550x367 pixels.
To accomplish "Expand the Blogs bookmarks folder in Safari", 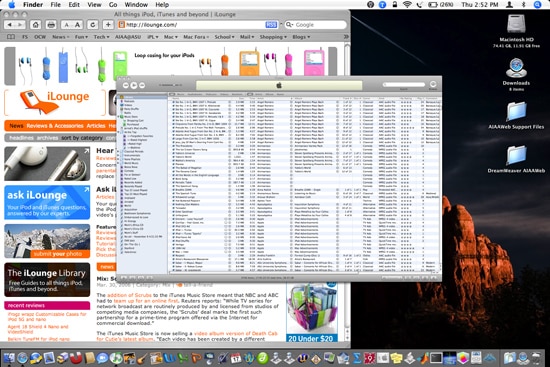I will pos(301,37).
